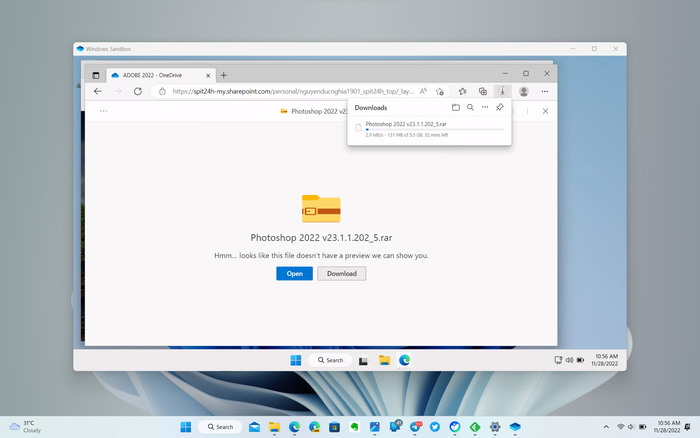Search downloads using the magnifier icon
Screen dimensions: 700x438
(x=470, y=107)
